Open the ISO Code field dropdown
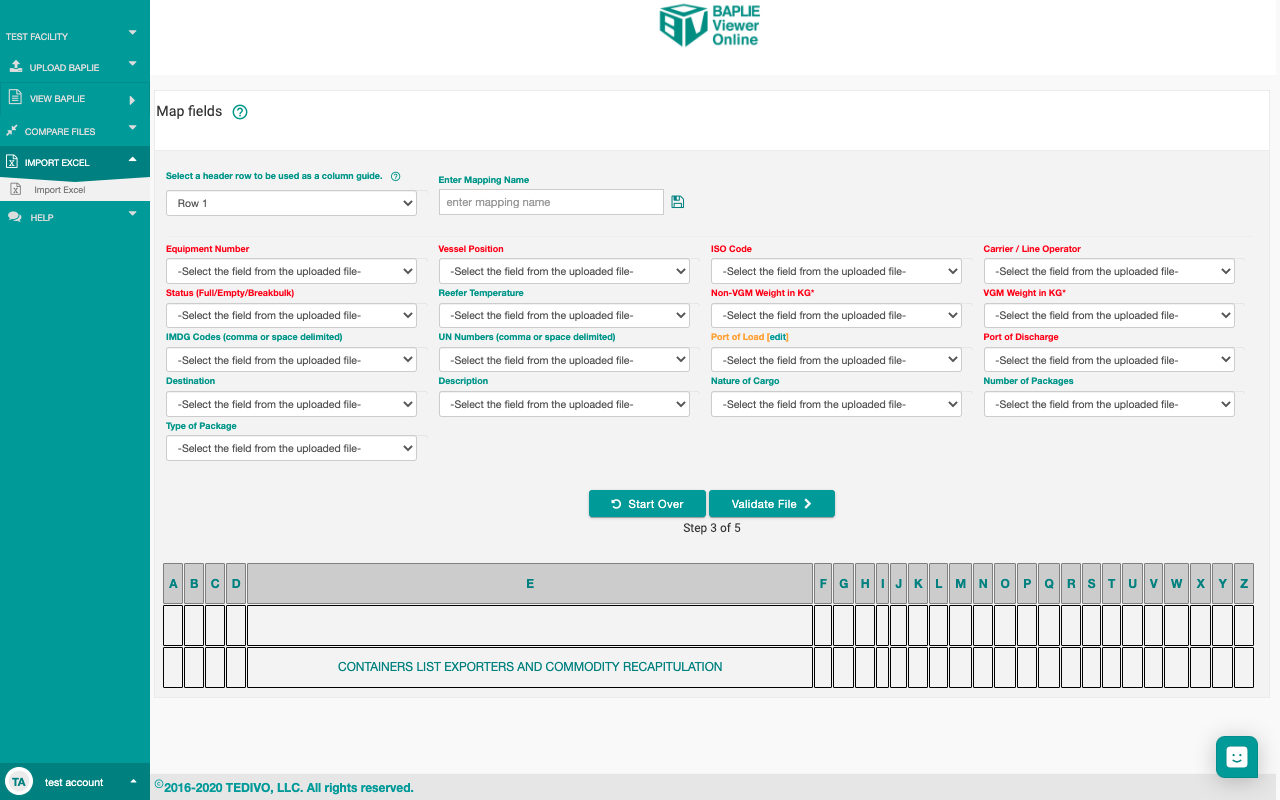The height and width of the screenshot is (800, 1280). coord(836,271)
